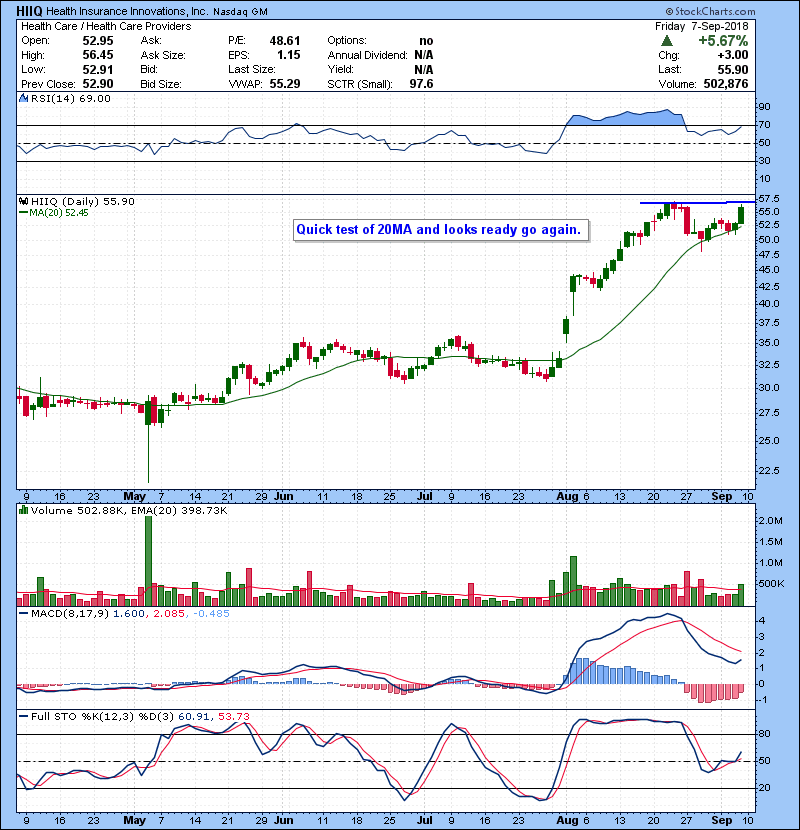The width and height of the screenshot is (800, 830).
Task: Click the VWAP value 55.29
Action: 285,84
